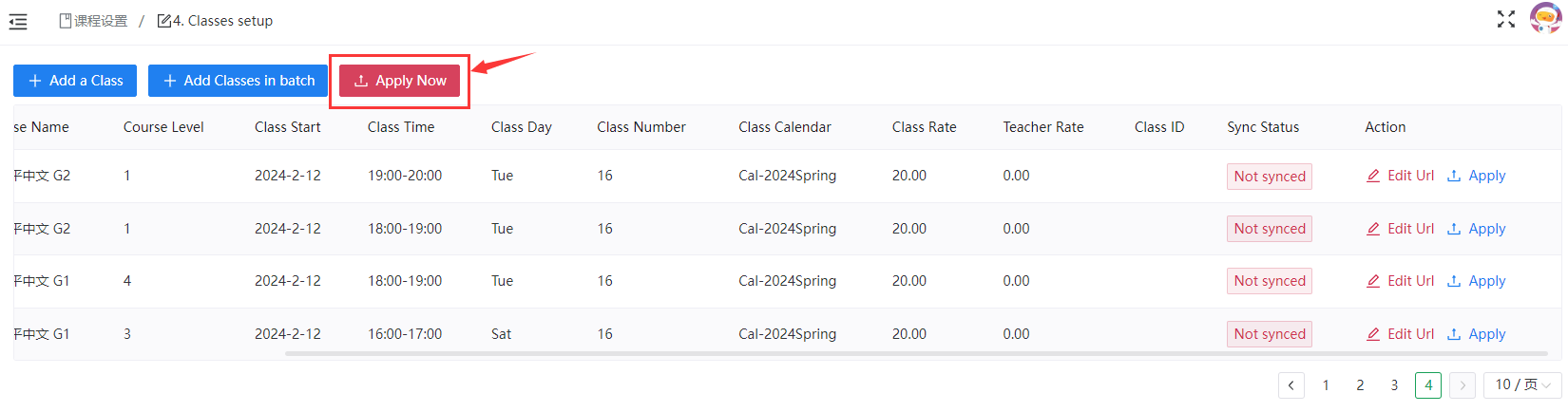1568x412 pixels.
Task: Open the 课程设置 breadcrumb item
Action: [x=93, y=21]
